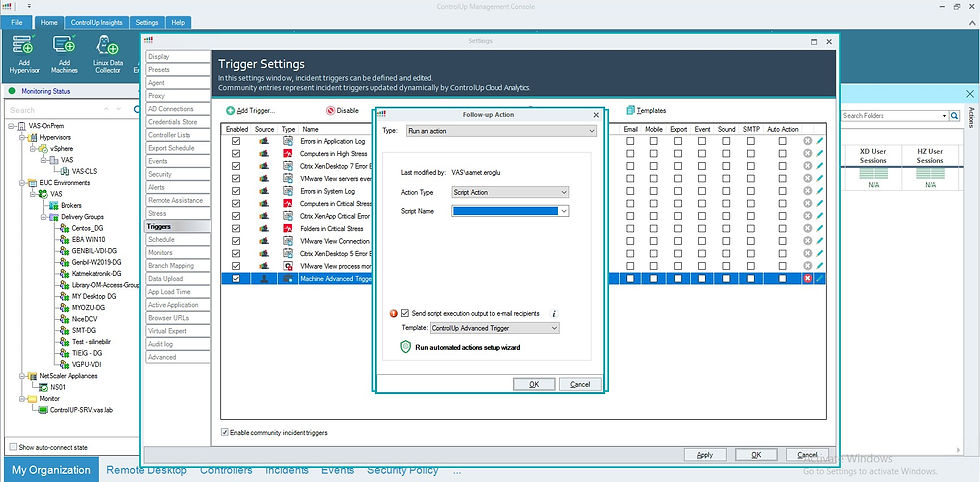Viewport: 980px width, 482px height.
Task: Uncheck Enabled for Machine Advanced Trigger
Action: pos(236,279)
